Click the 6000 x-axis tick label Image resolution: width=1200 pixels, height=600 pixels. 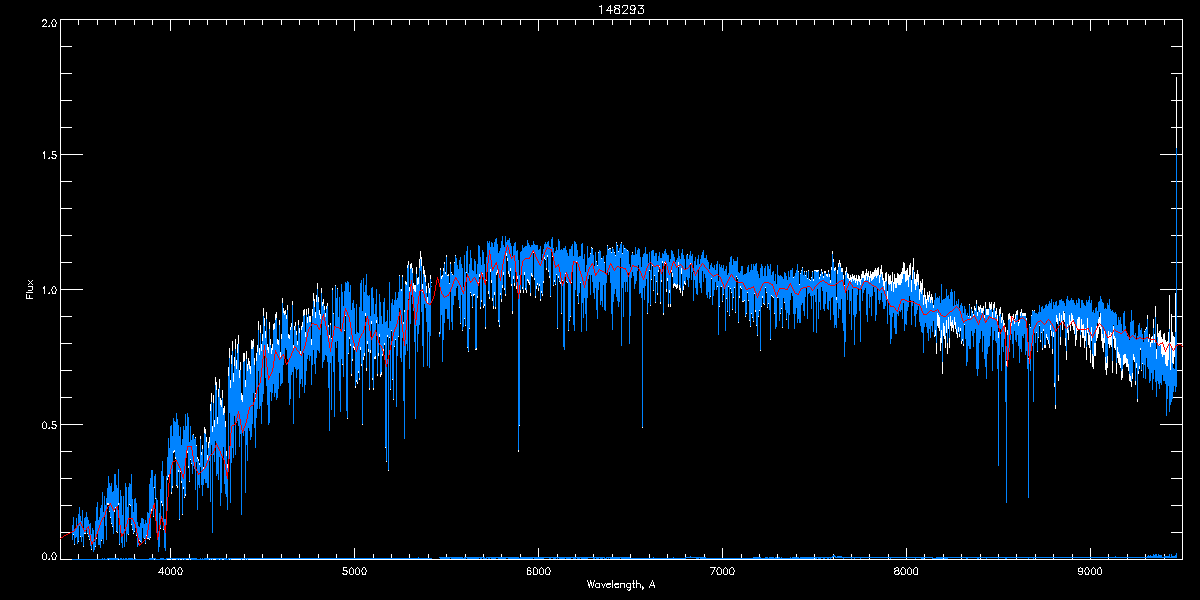pos(539,572)
